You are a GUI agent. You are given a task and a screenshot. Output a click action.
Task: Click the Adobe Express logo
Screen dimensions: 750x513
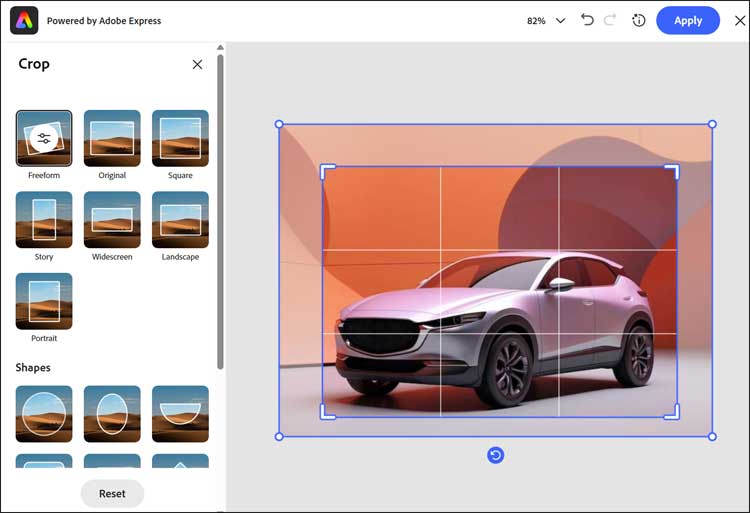(x=24, y=21)
